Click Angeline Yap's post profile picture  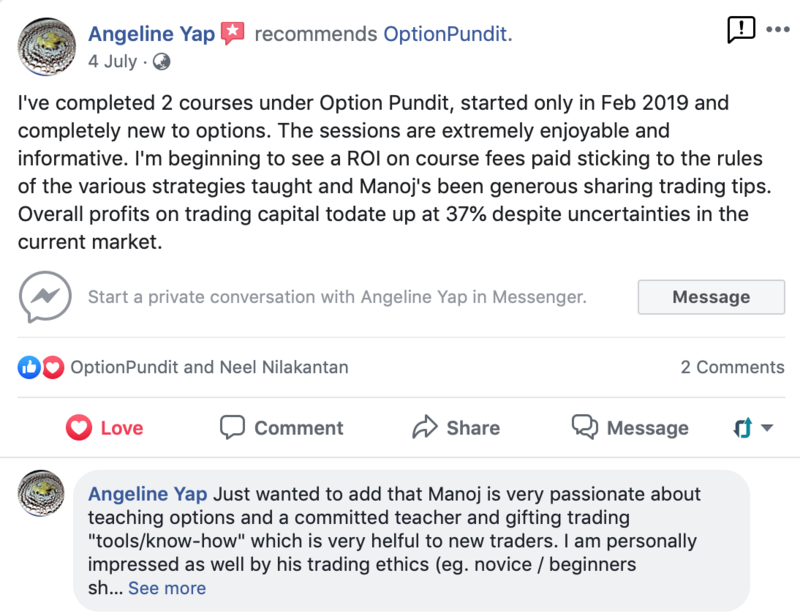pos(44,41)
